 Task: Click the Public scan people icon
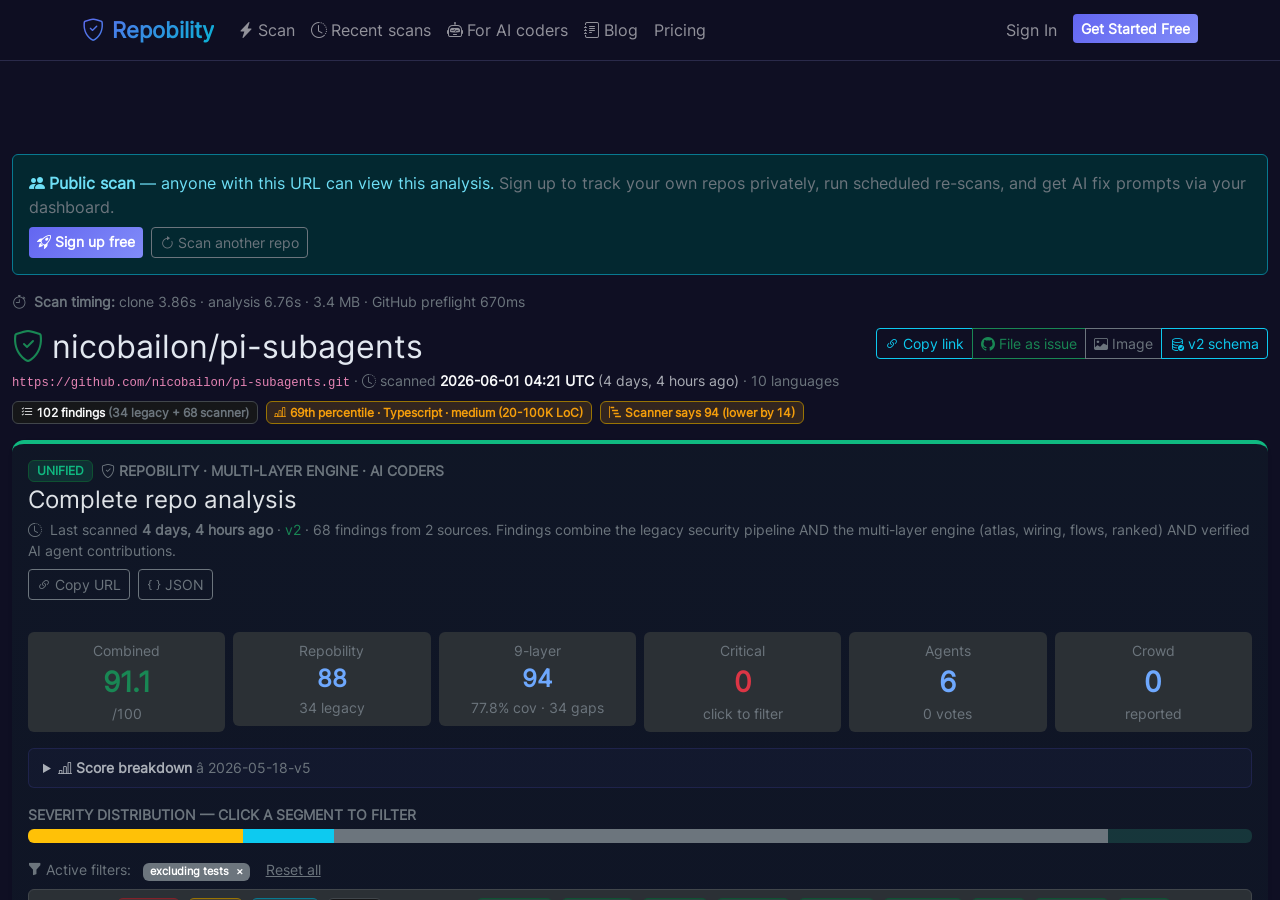click(x=37, y=183)
